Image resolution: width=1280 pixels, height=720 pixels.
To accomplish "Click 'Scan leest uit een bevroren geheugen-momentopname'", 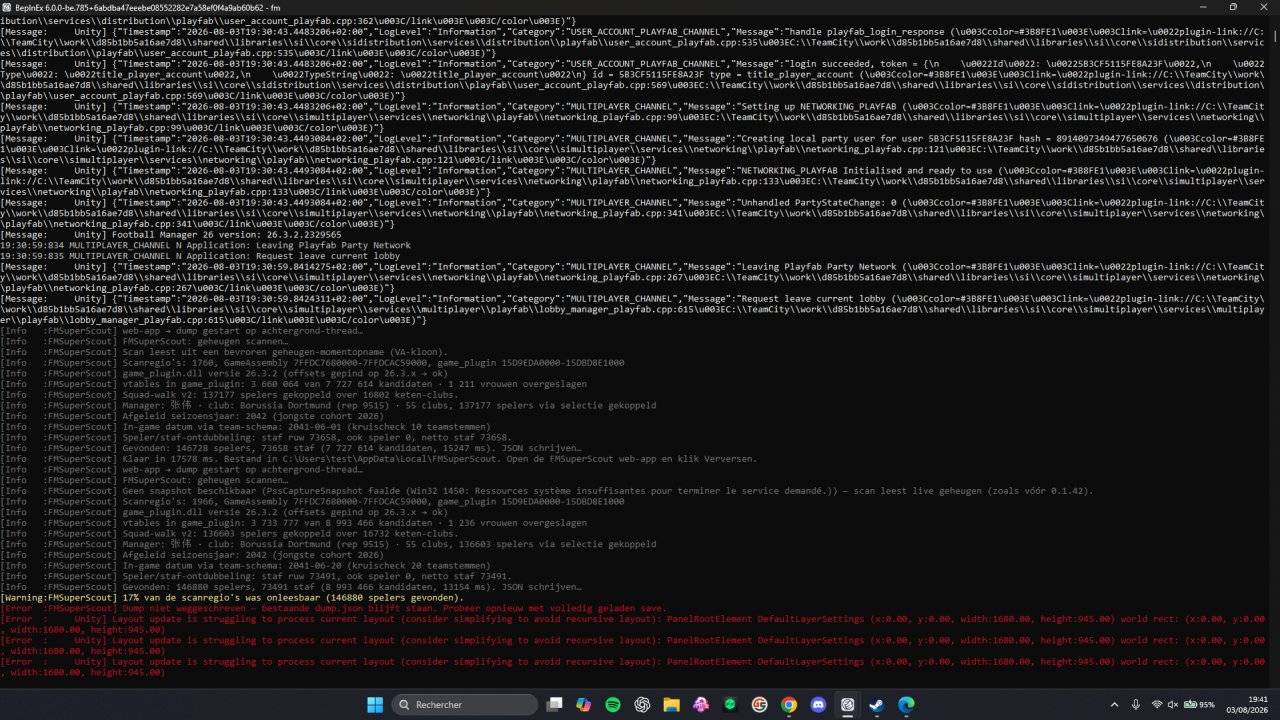I will [x=285, y=352].
